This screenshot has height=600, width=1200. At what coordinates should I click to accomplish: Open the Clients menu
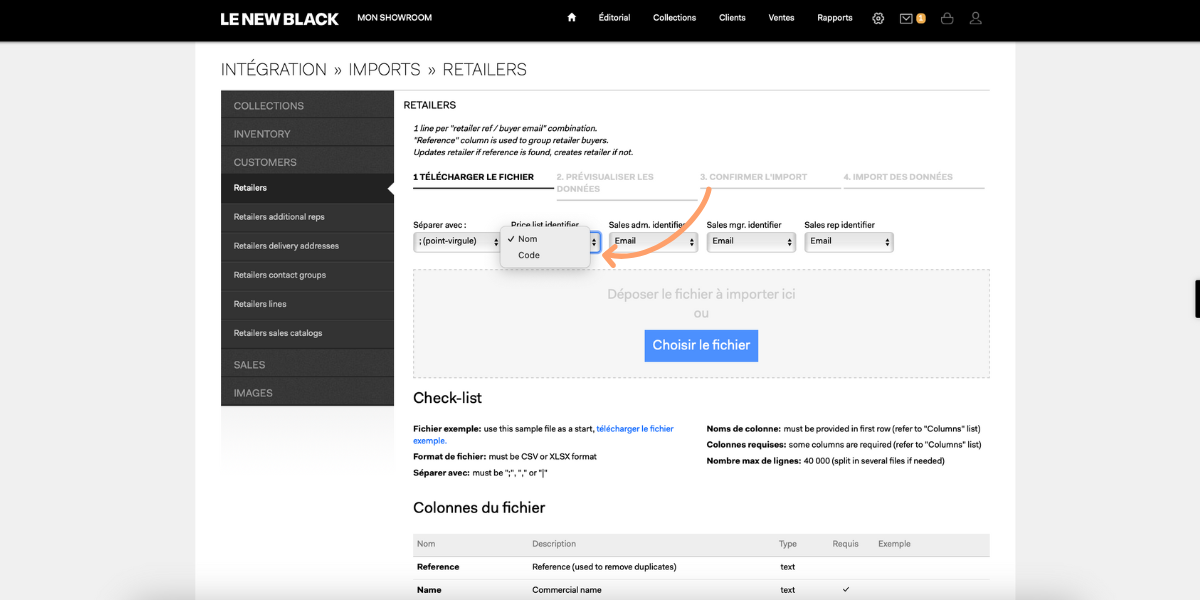click(732, 18)
